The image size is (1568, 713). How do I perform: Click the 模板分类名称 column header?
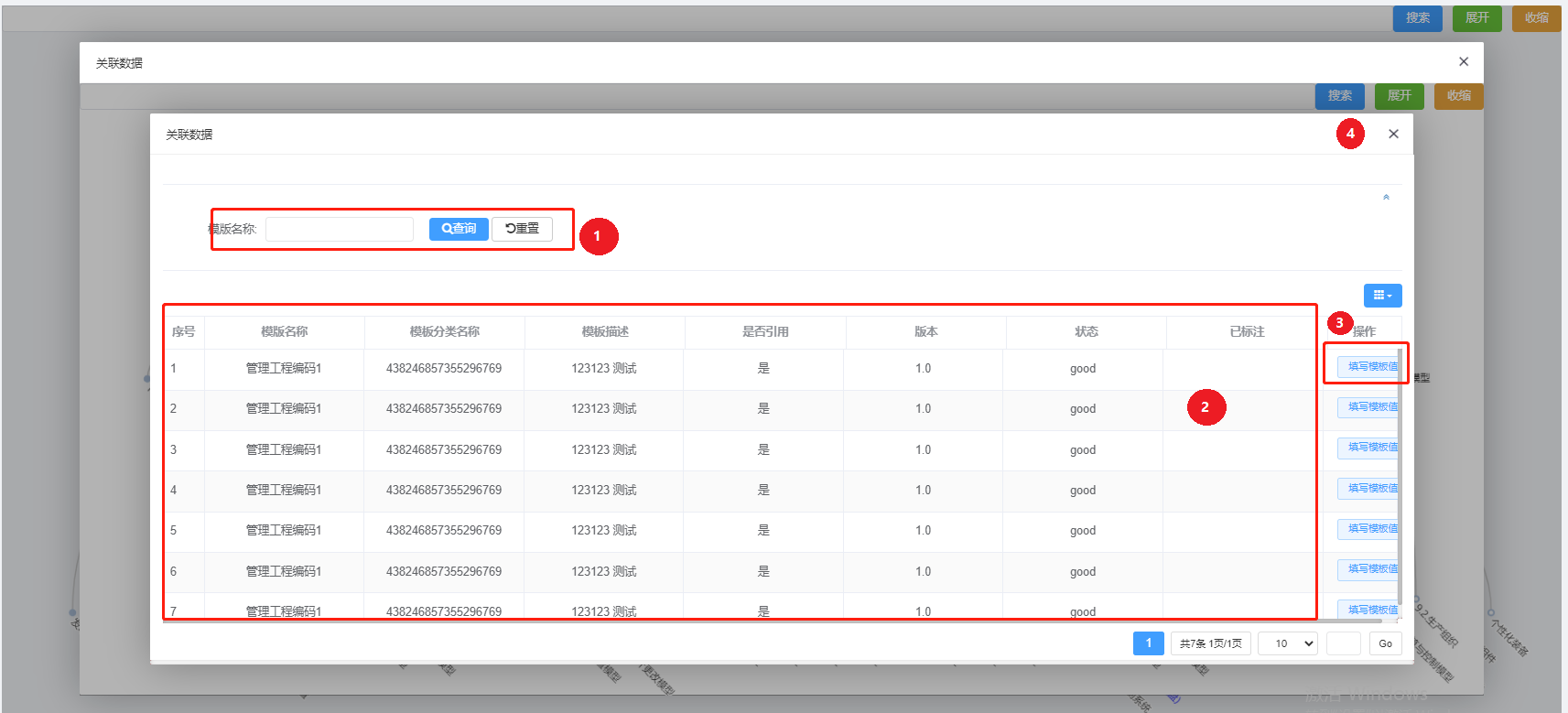click(445, 331)
